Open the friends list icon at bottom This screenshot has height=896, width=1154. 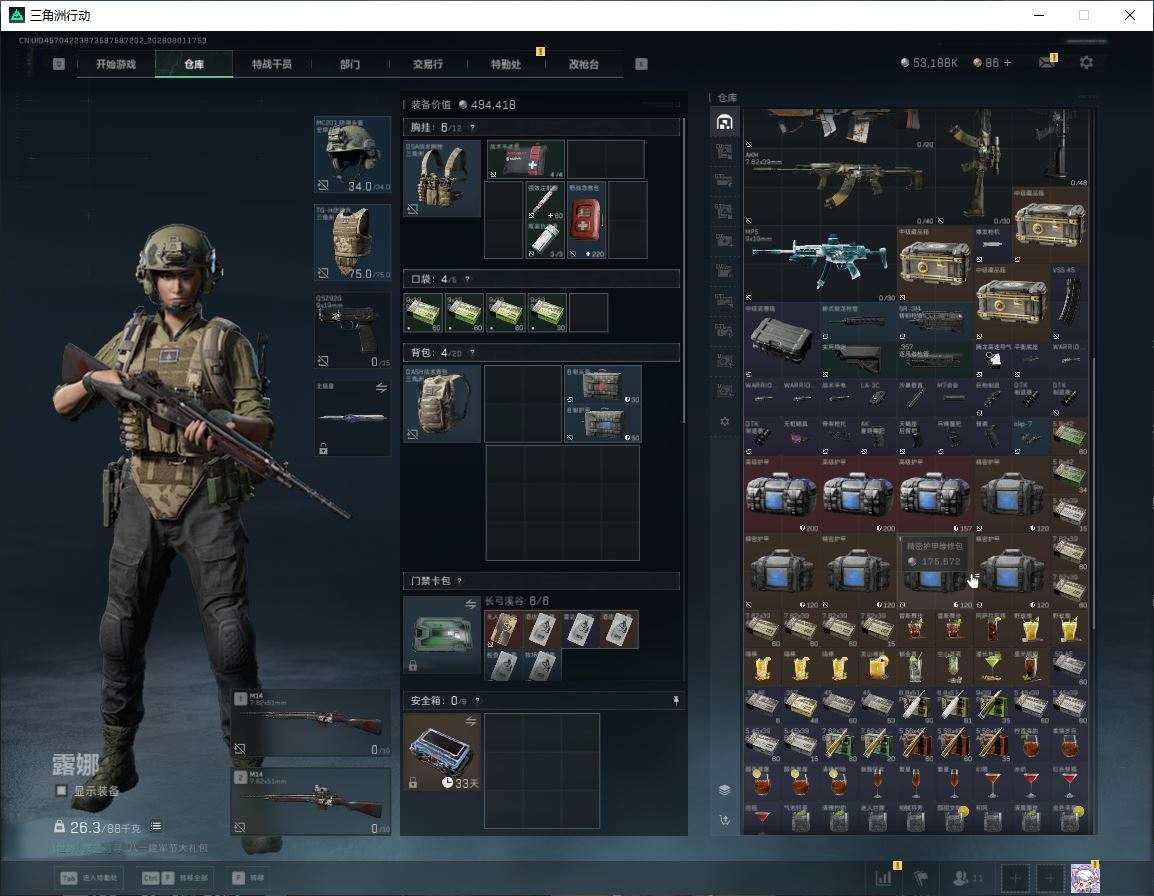(967, 877)
